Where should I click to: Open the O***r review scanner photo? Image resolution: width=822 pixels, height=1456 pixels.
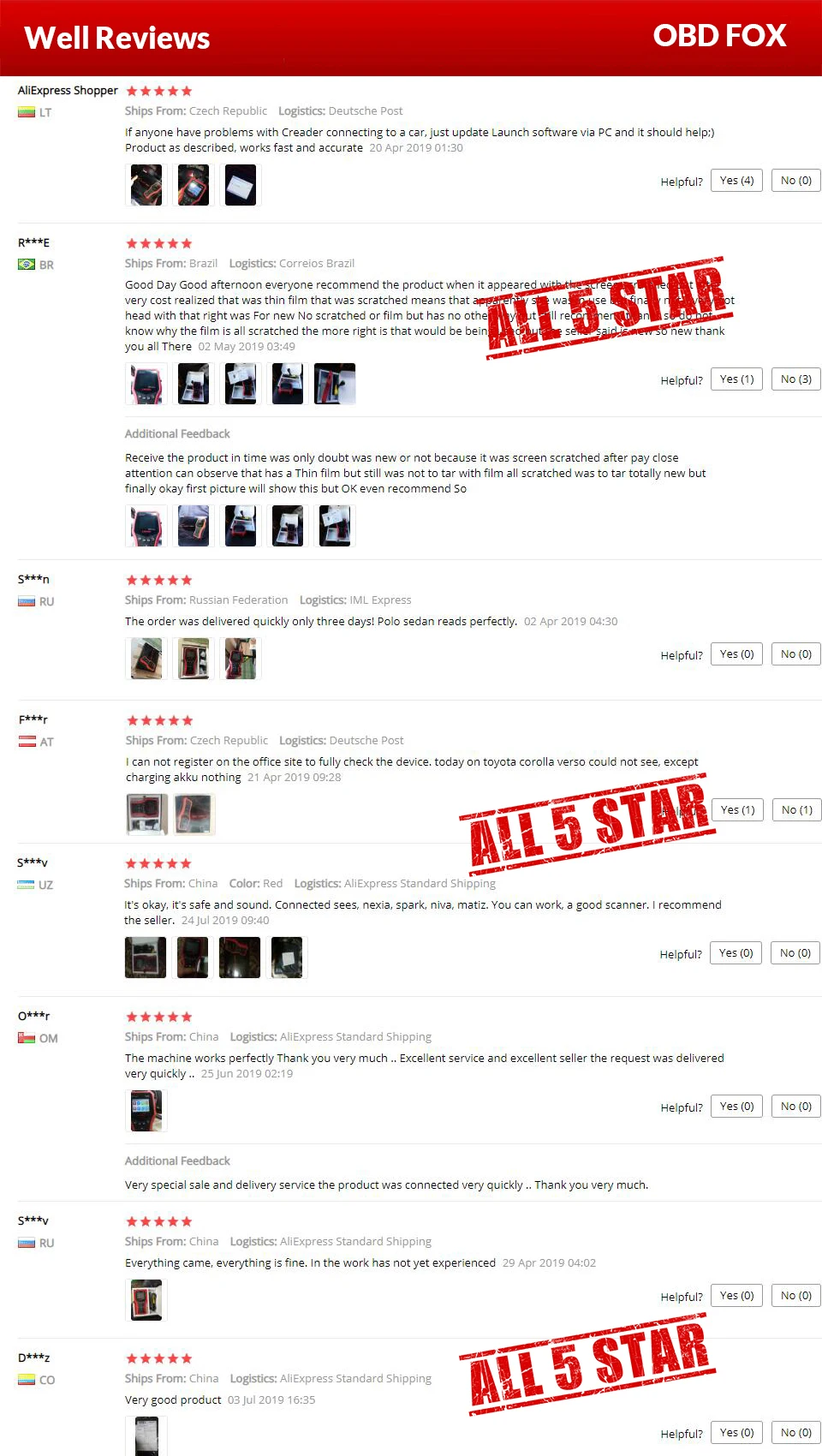pyautogui.click(x=146, y=1111)
